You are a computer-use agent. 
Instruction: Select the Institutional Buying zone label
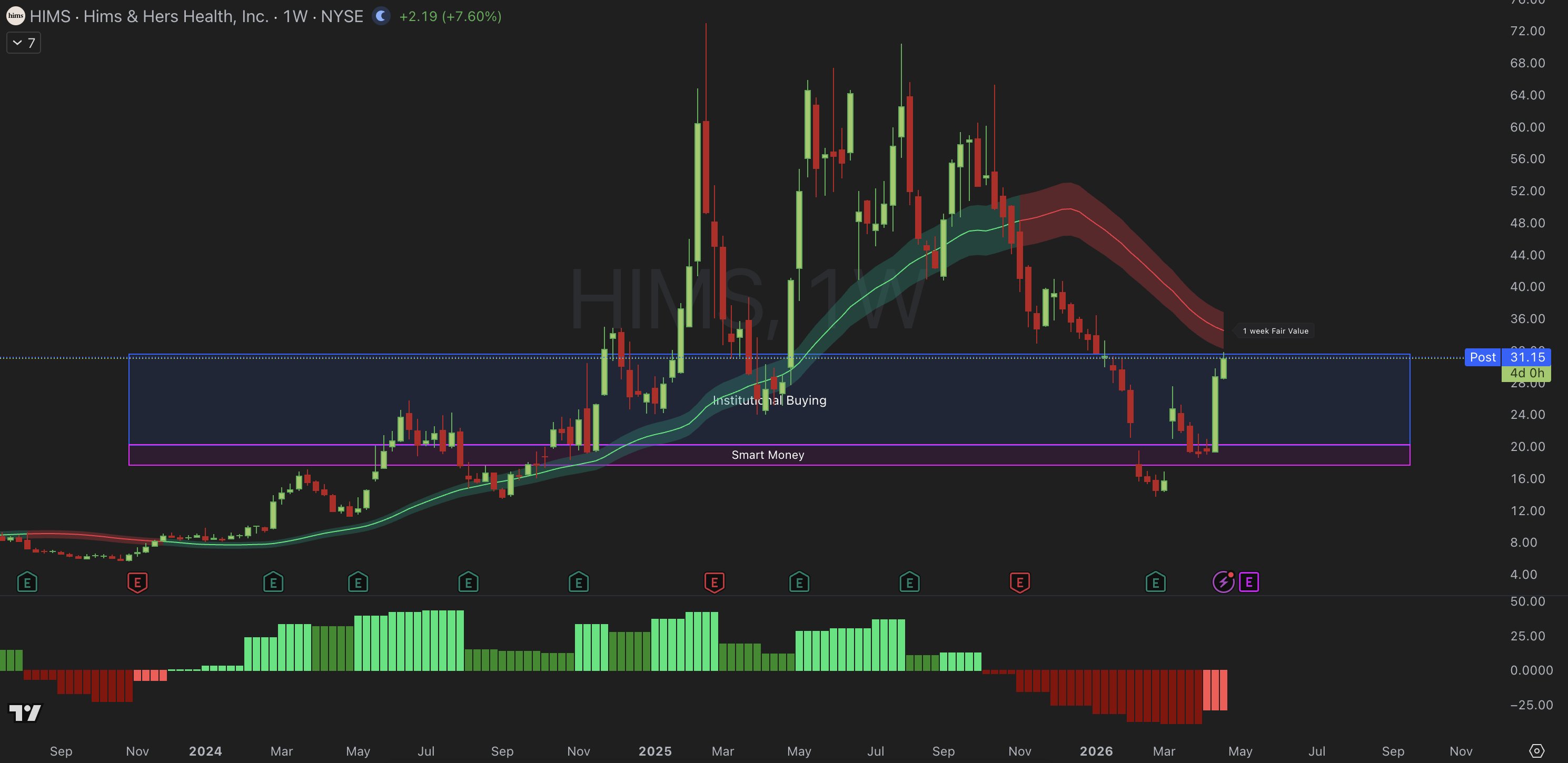click(769, 400)
